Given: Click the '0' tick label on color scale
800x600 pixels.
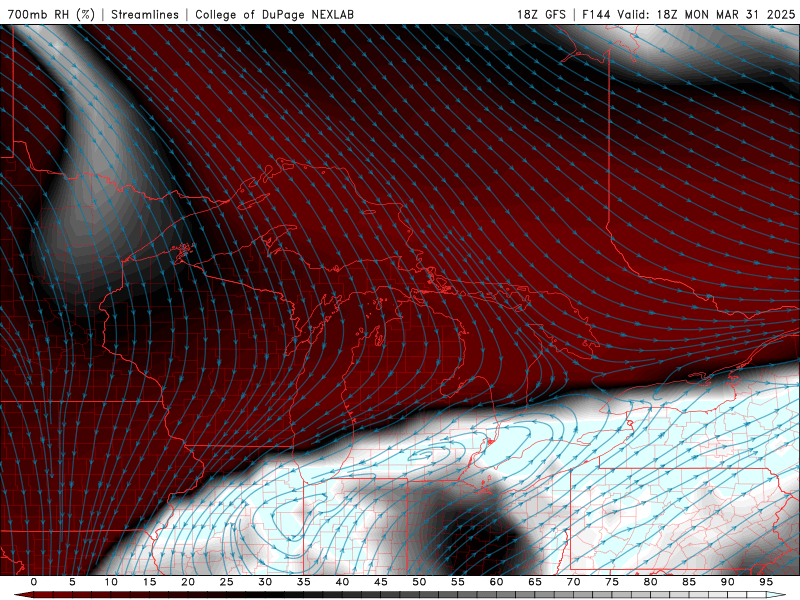Looking at the screenshot, I should click(34, 582).
